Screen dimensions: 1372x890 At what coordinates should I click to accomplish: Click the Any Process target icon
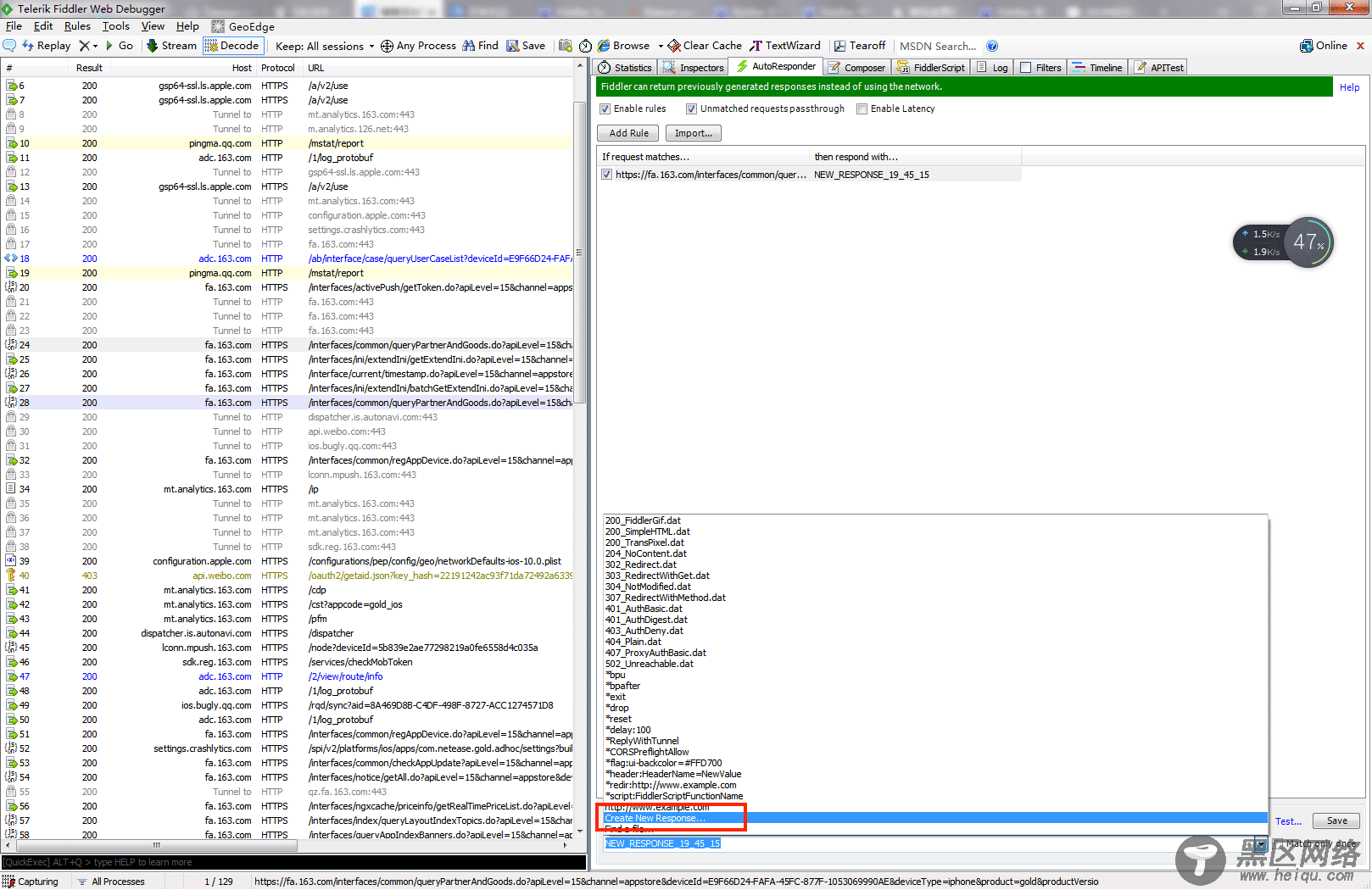coord(387,46)
